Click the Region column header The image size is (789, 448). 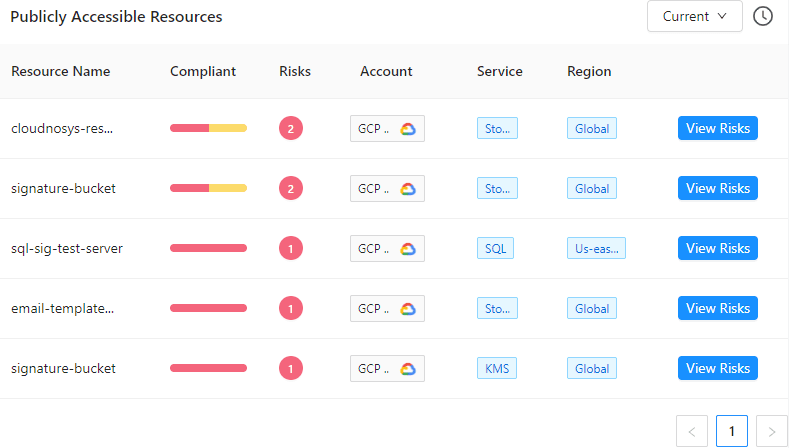pos(589,71)
